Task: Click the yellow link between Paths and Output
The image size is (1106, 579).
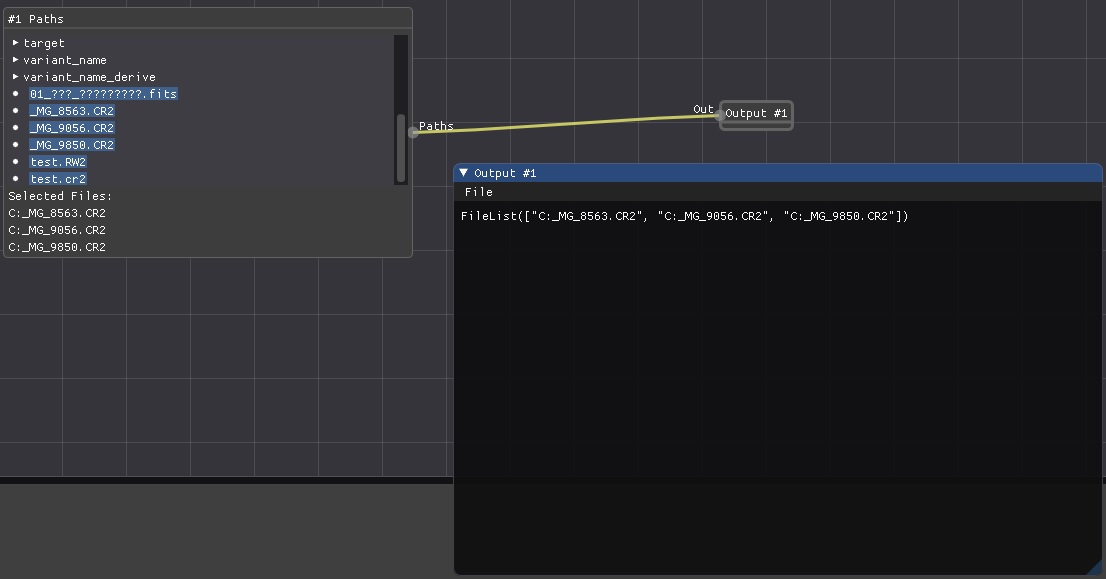Action: [x=566, y=124]
